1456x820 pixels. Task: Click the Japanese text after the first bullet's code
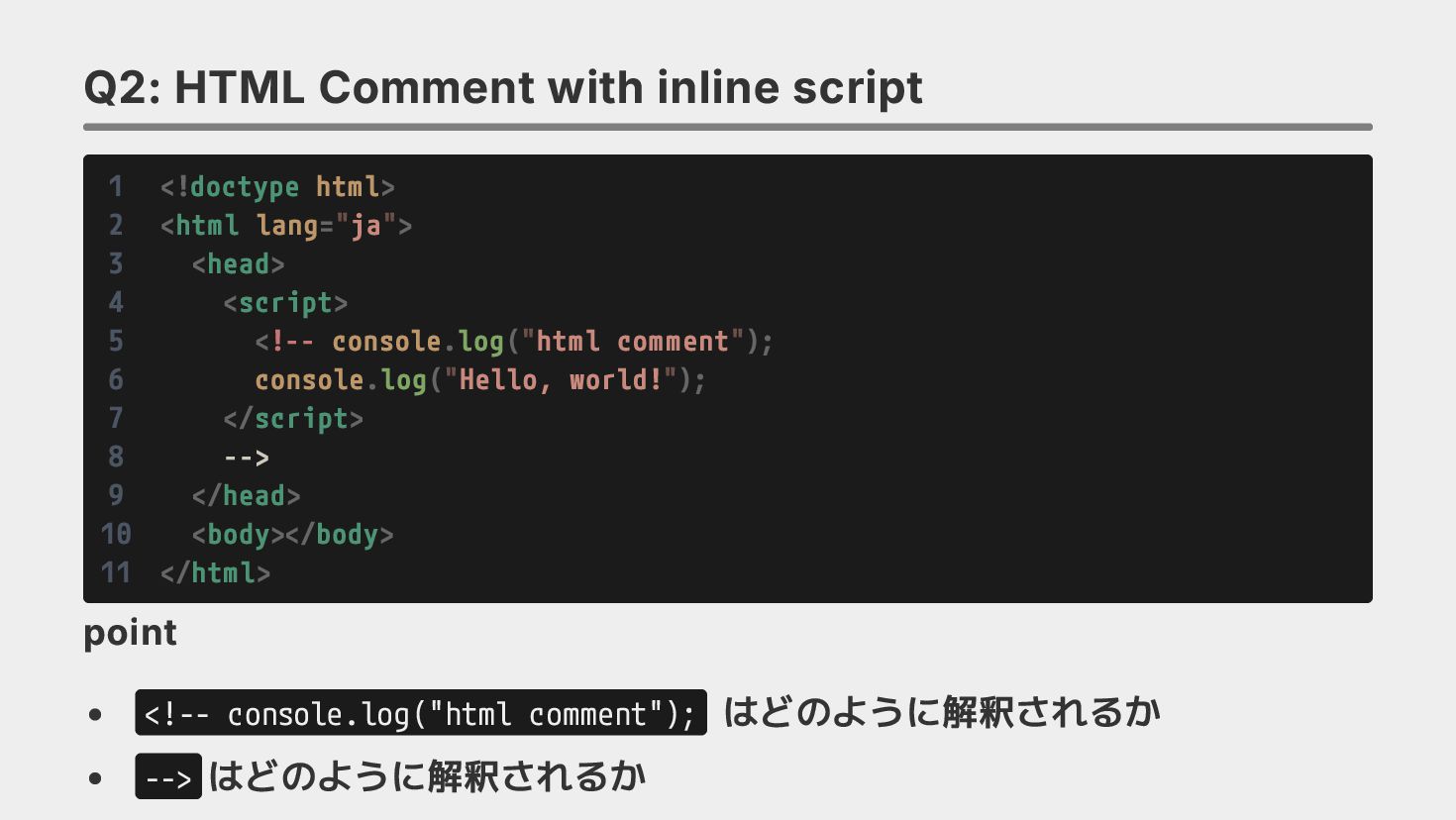(941, 713)
